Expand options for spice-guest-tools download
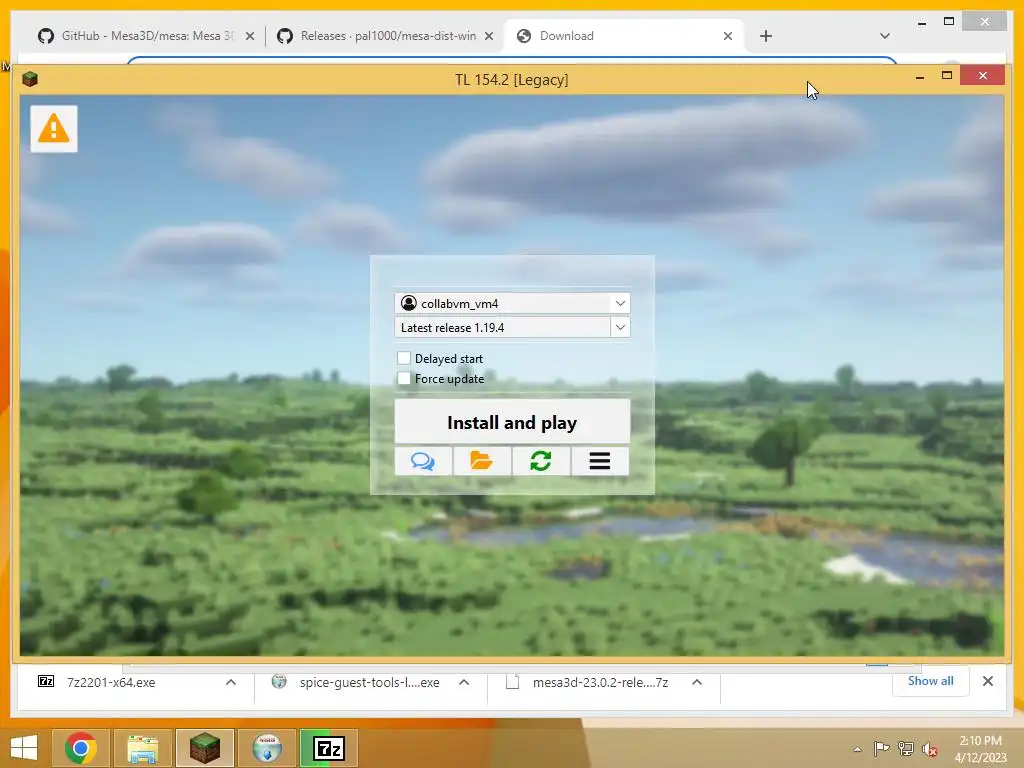The height and width of the screenshot is (768, 1024). point(464,682)
